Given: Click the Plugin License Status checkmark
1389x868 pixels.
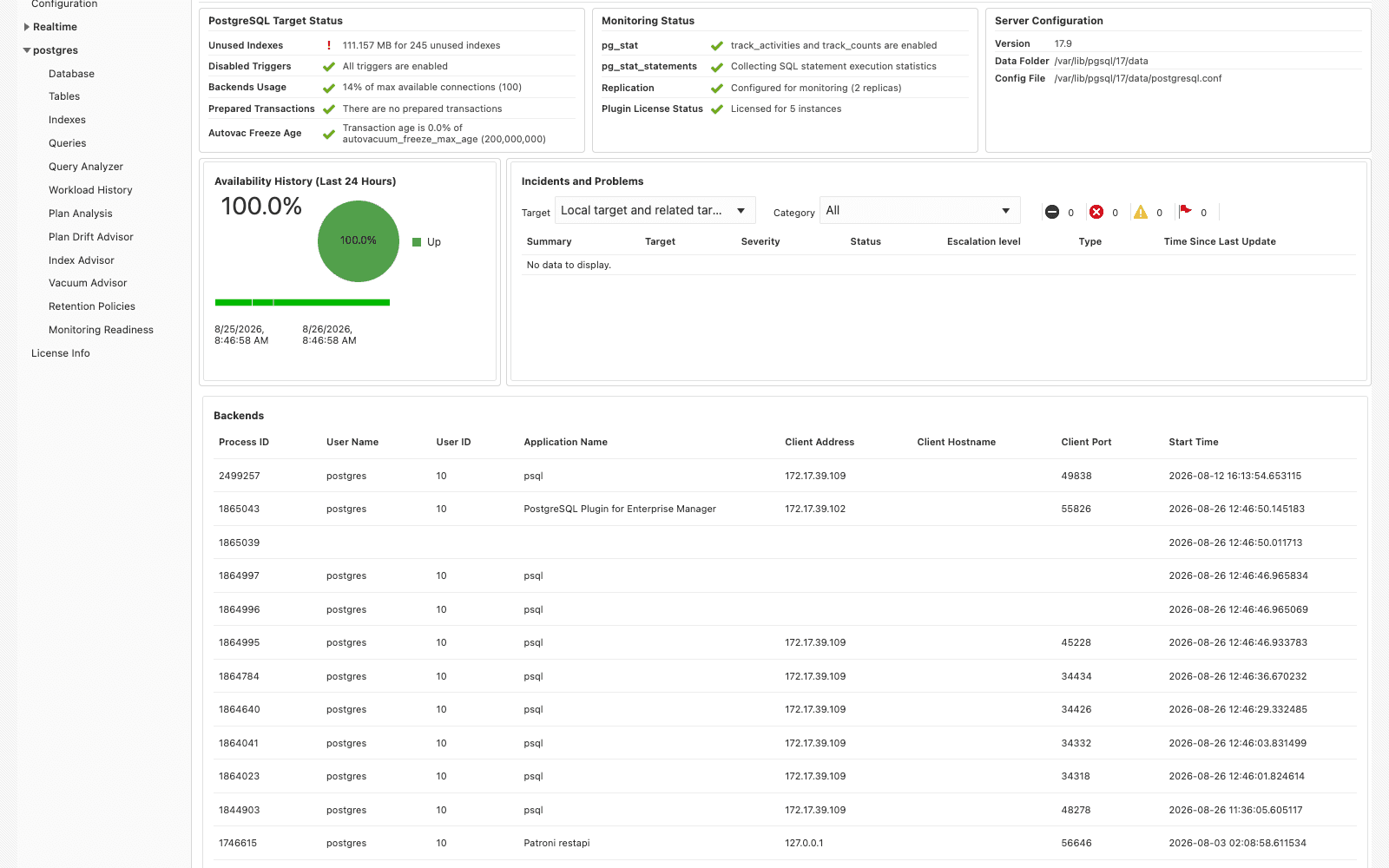Looking at the screenshot, I should [717, 109].
